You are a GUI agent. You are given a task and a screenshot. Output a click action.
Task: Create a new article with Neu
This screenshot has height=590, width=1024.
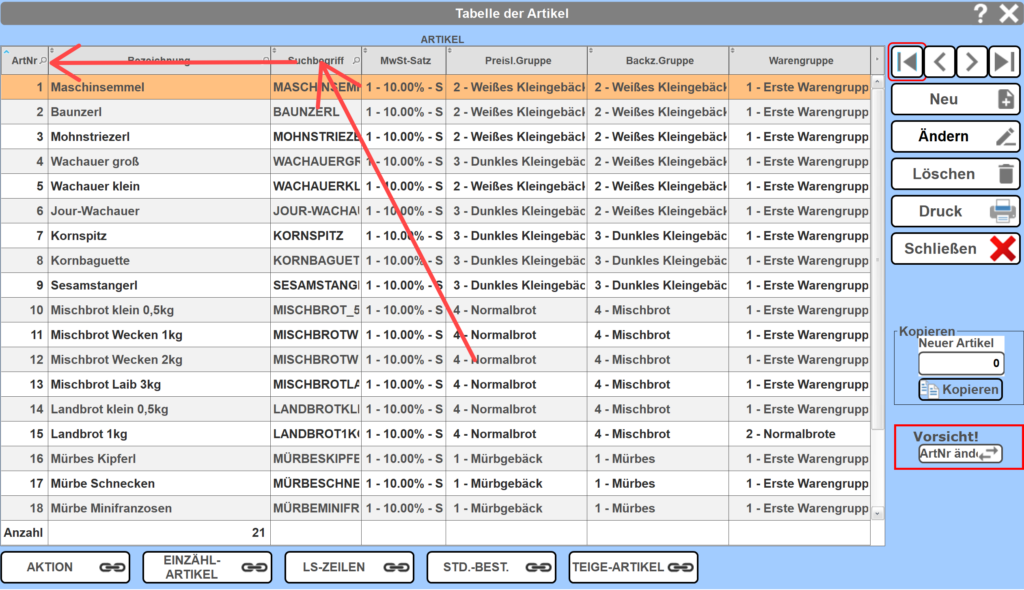tap(955, 99)
